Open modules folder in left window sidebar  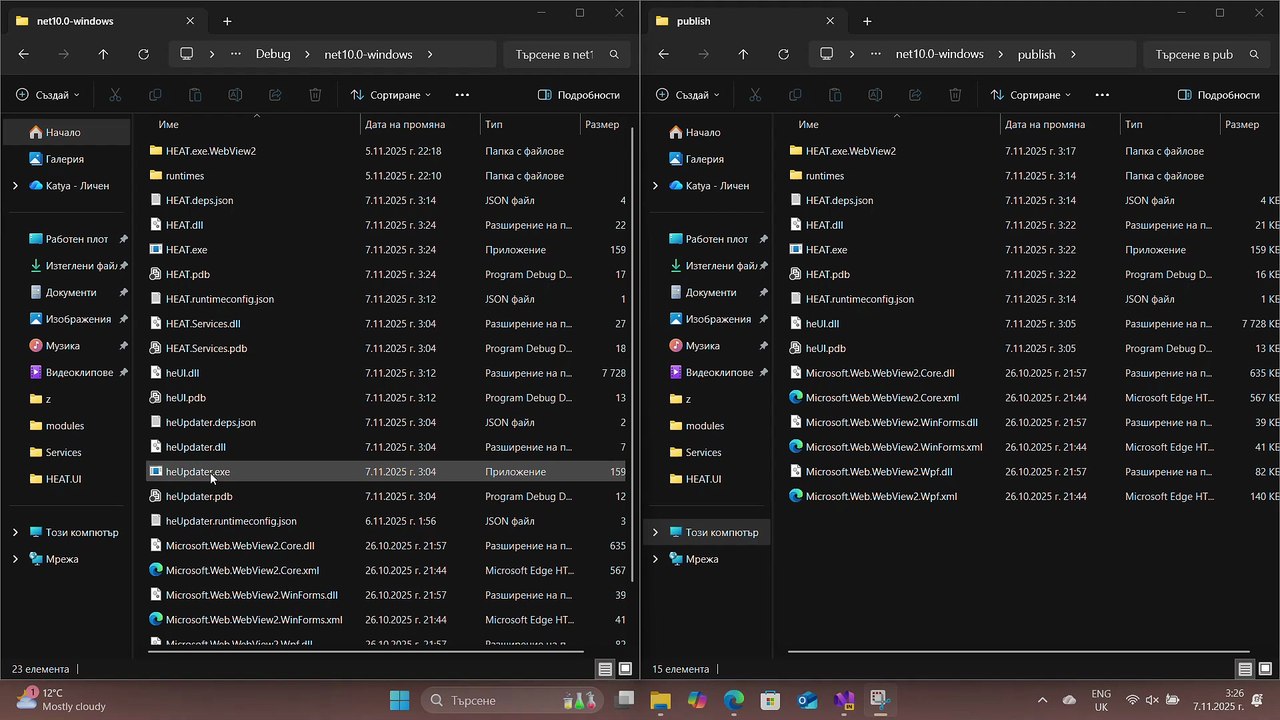[66, 426]
